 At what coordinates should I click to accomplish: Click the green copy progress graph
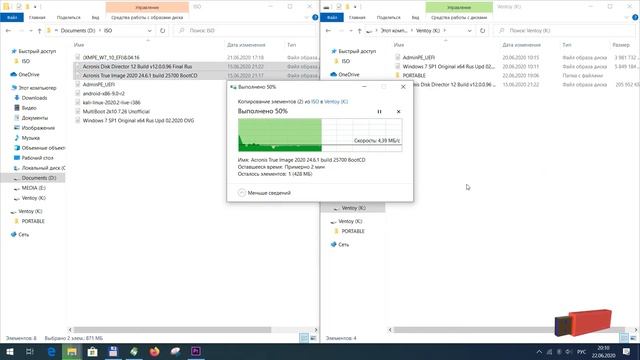point(320,135)
